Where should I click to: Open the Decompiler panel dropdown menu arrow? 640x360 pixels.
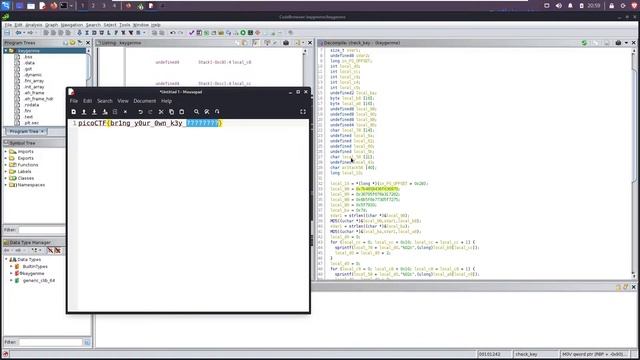(x=626, y=42)
